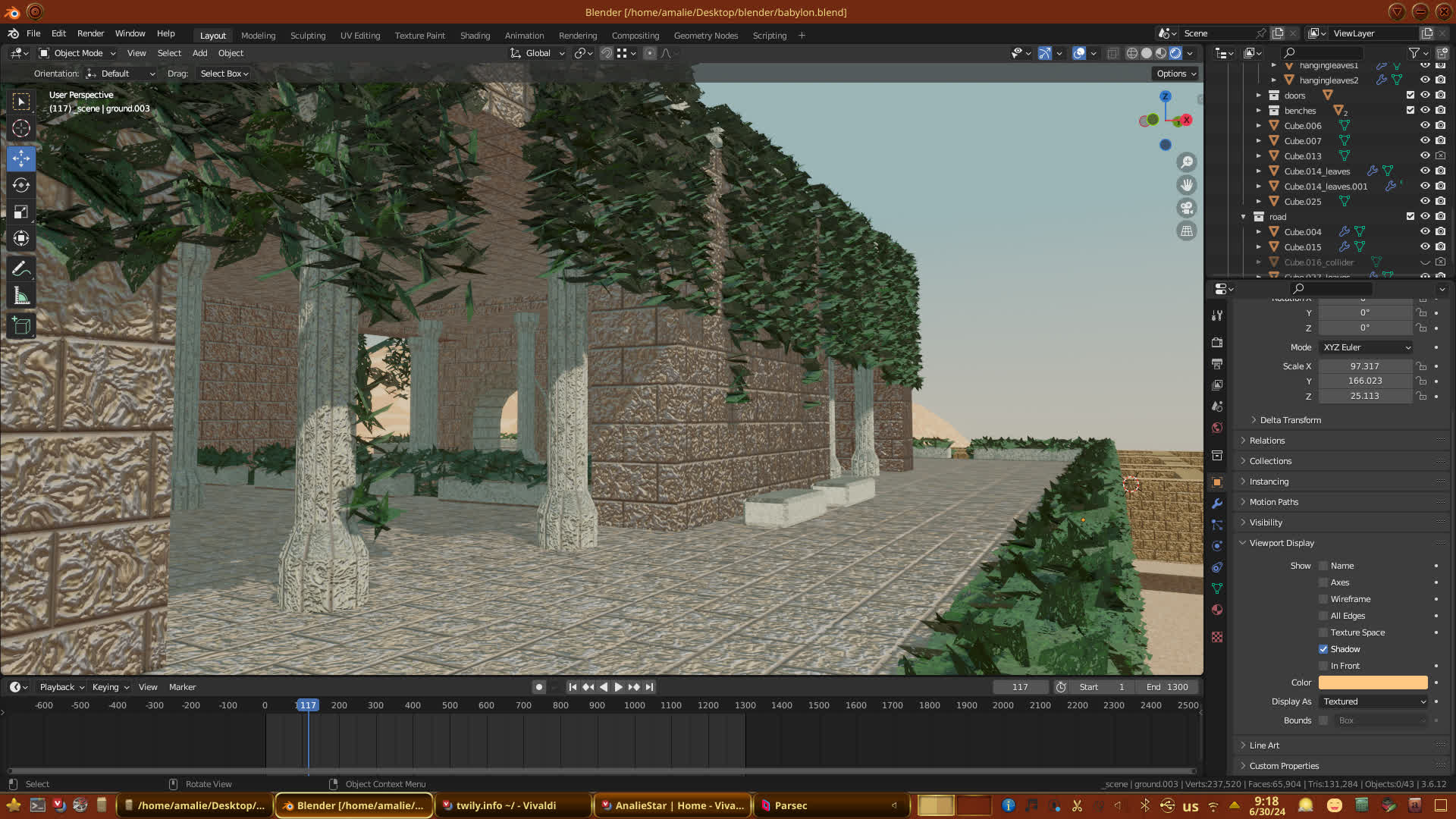Select the Scale tool
The height and width of the screenshot is (819, 1456).
coord(21,212)
